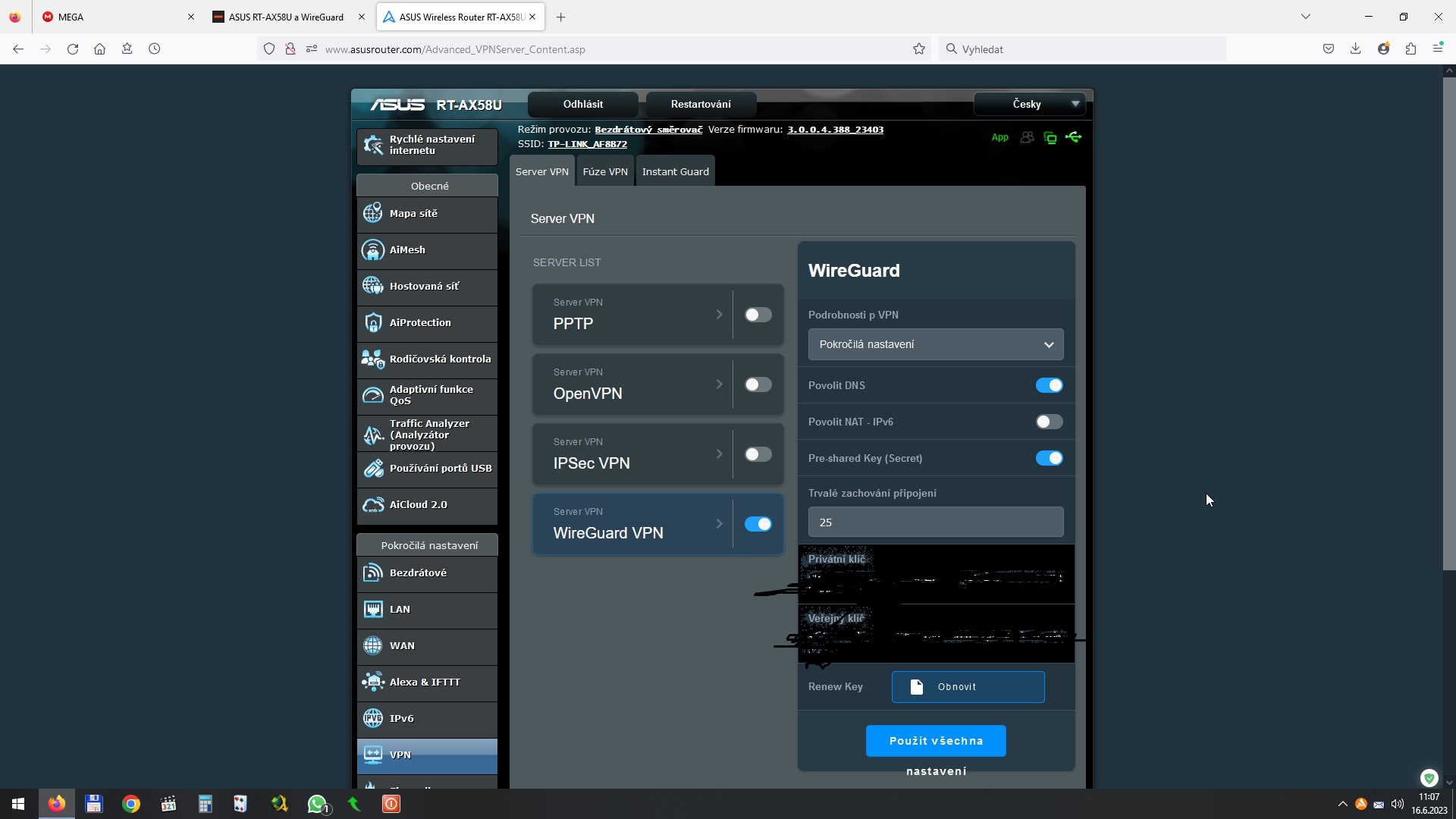Screen dimensions: 1456x819
Task: Open the Firefox extensions menu icon
Action: pyautogui.click(x=1410, y=49)
